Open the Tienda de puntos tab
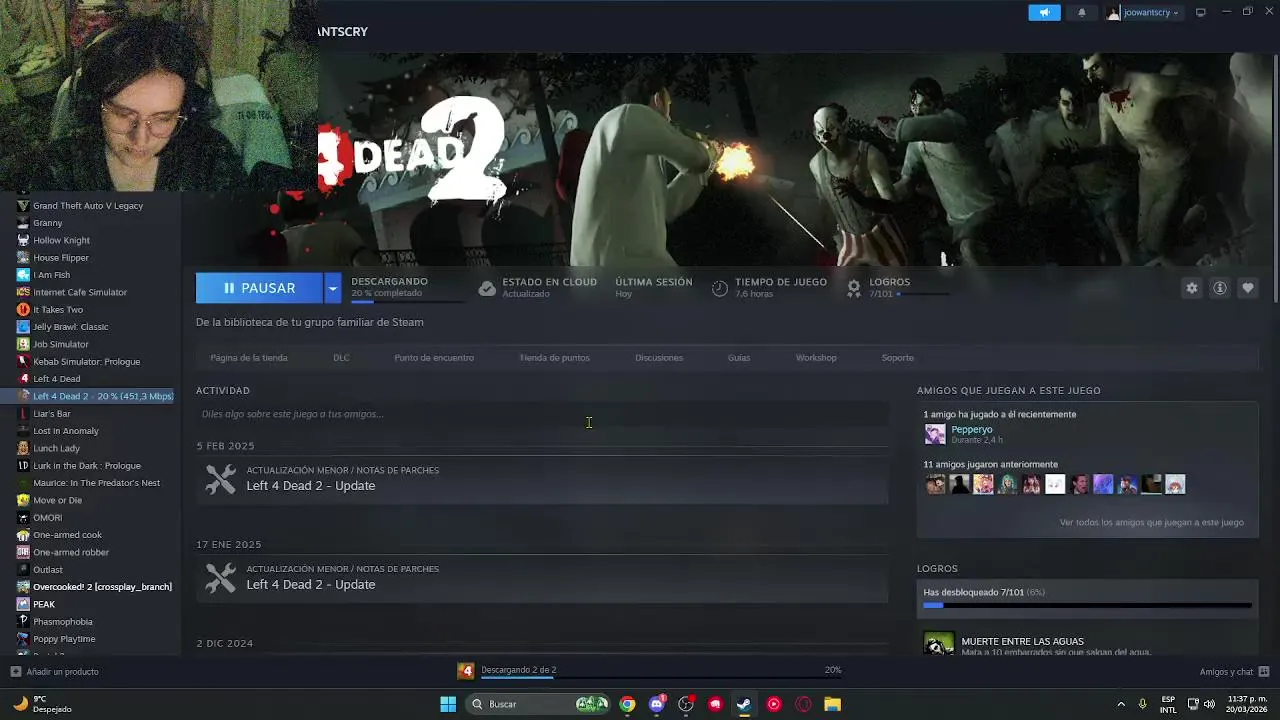 coord(555,358)
